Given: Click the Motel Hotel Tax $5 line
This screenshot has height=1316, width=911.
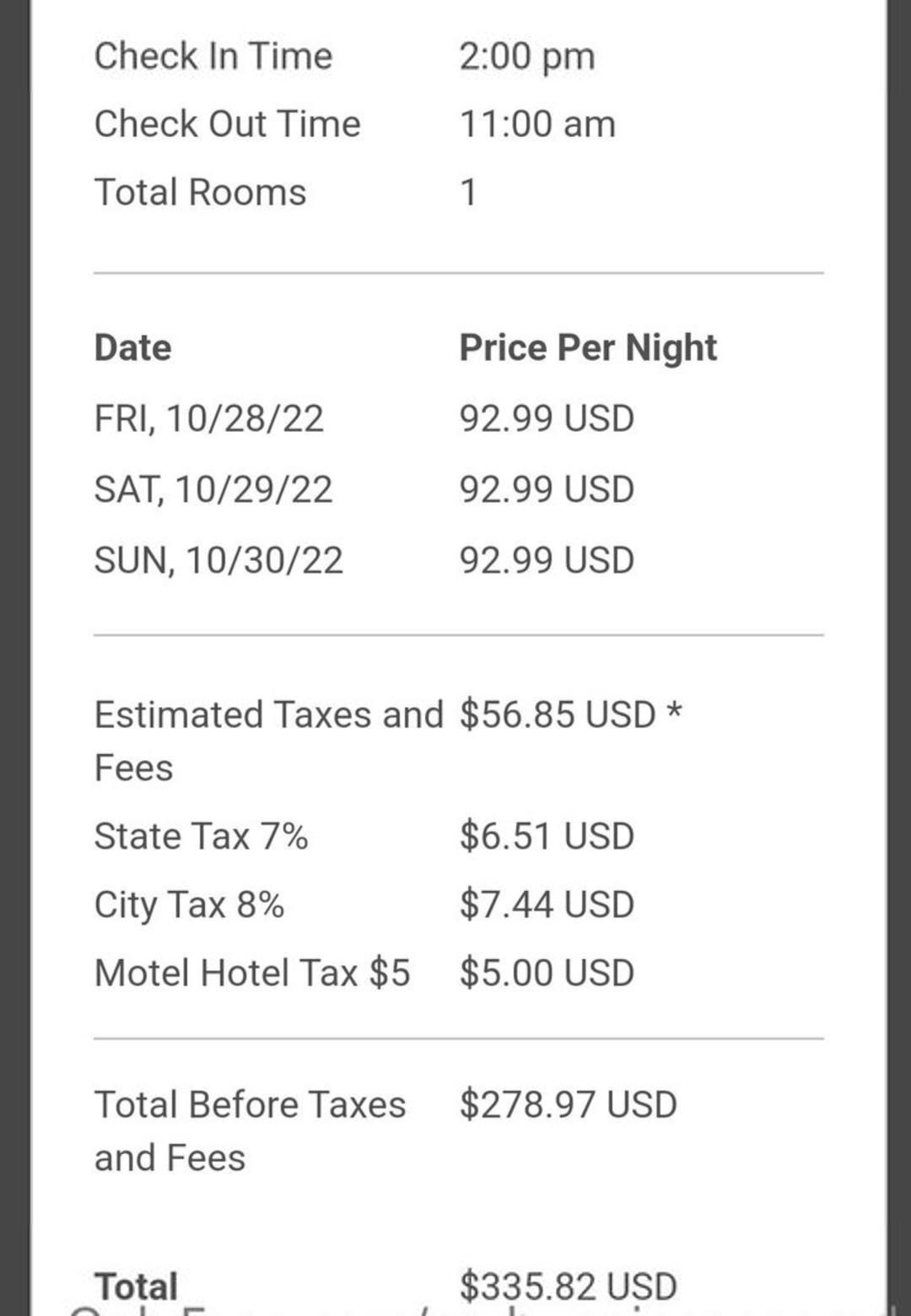Looking at the screenshot, I should click(x=251, y=973).
